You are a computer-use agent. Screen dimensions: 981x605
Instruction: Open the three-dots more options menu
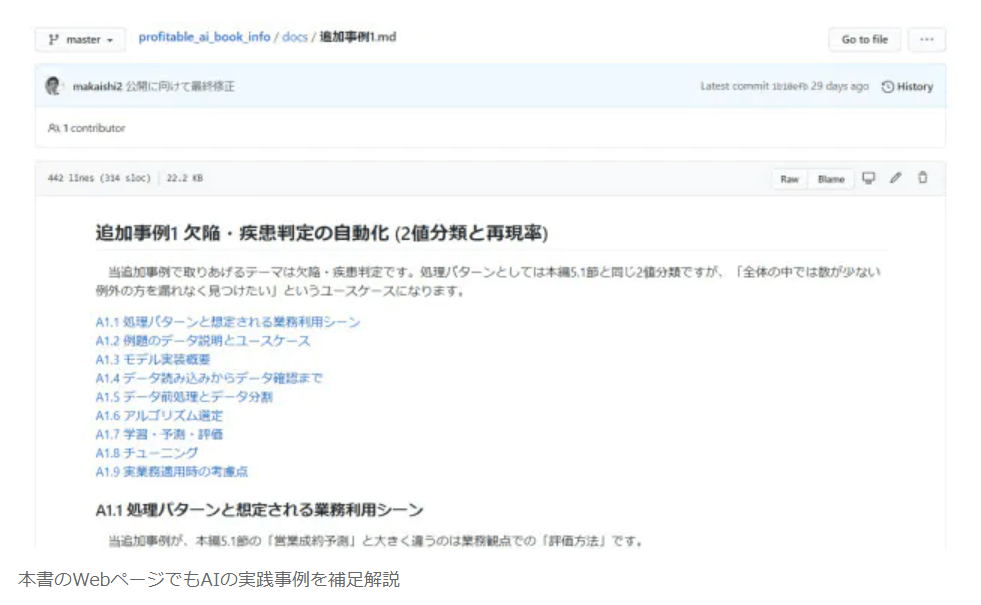pyautogui.click(x=926, y=40)
